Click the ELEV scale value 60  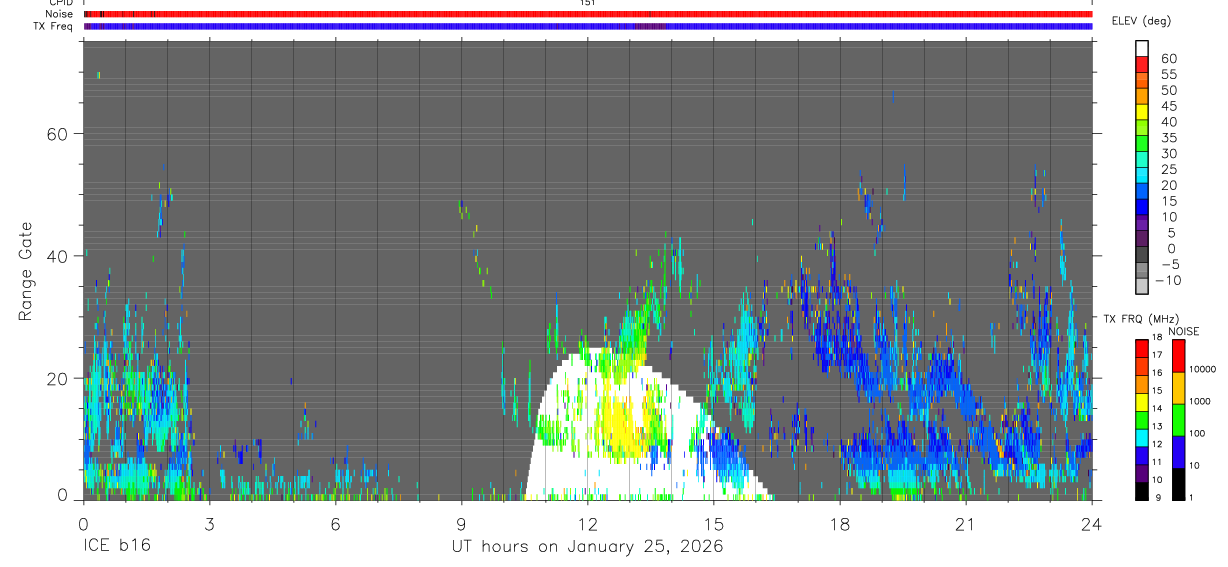click(1167, 58)
